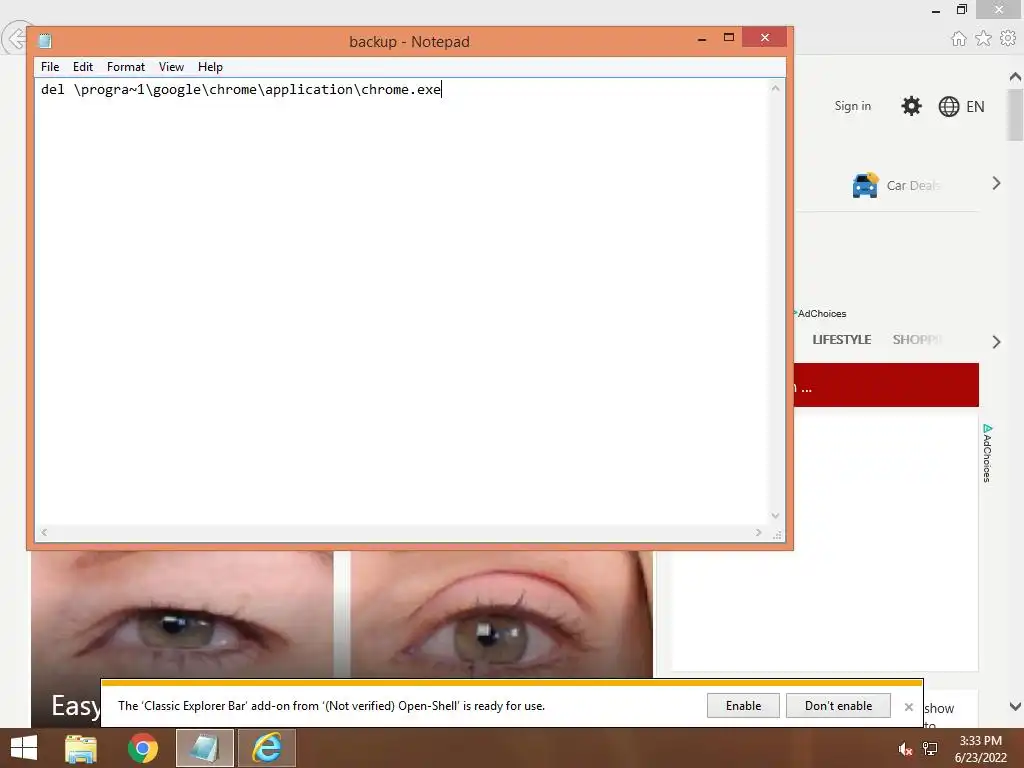Open Internet Explorer Tools gear icon

(x=1008, y=39)
